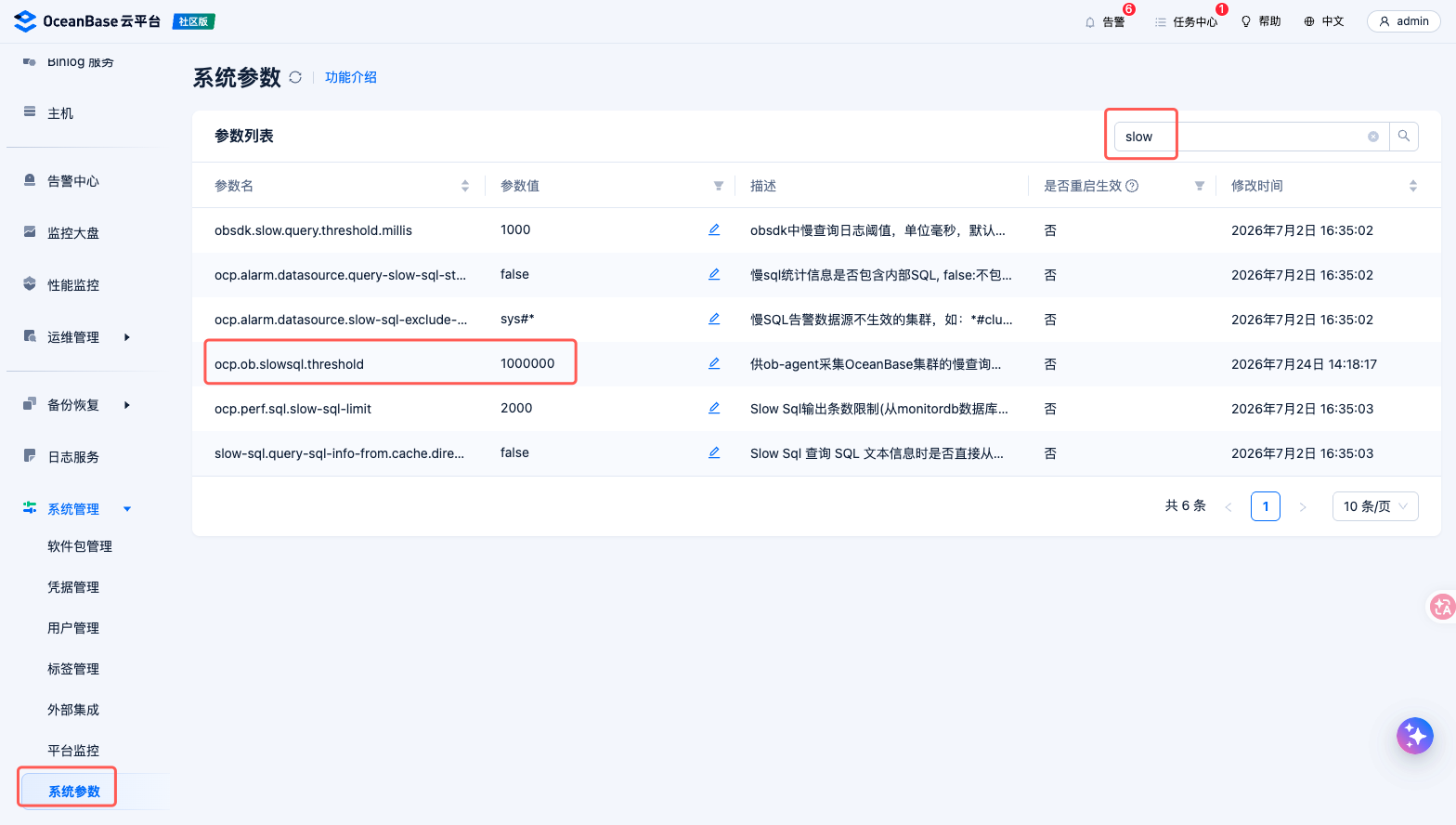Image resolution: width=1456 pixels, height=825 pixels.
Task: Click the translate widget at right edge
Action: click(1442, 607)
